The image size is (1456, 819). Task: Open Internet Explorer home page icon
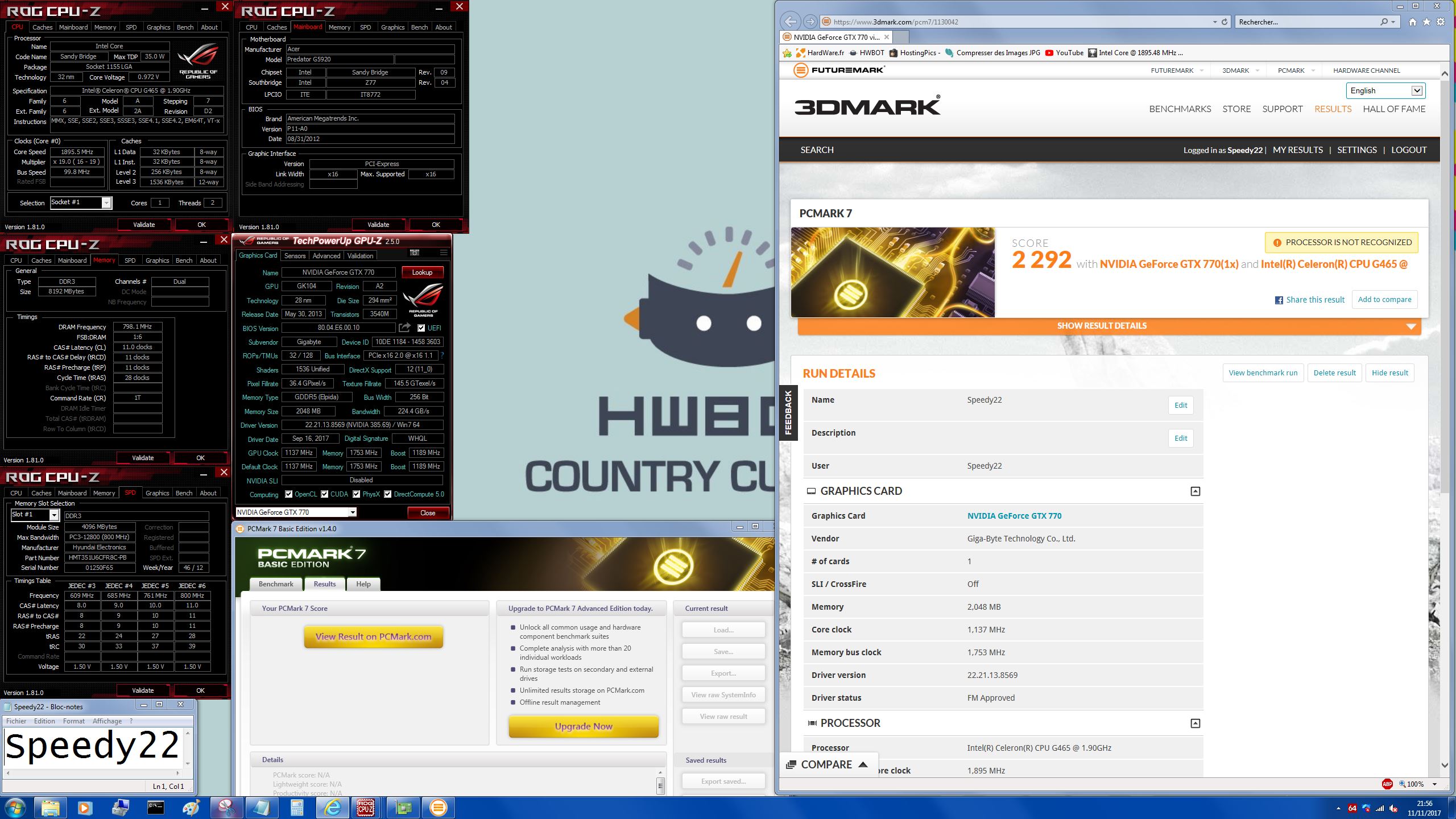pyautogui.click(x=1413, y=22)
